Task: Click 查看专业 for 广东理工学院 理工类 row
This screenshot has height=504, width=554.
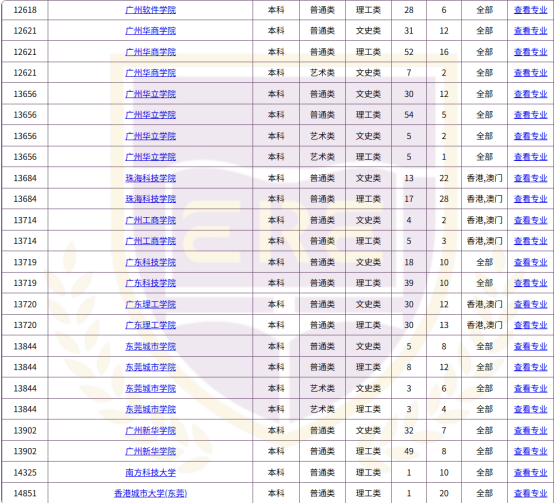Action: click(x=530, y=325)
